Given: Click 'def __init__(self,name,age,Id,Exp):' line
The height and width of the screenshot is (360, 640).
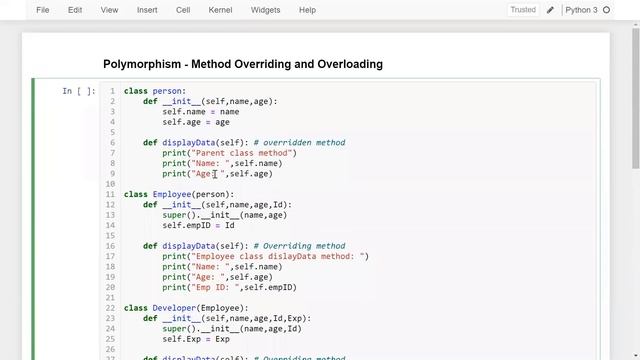Looking at the screenshot, I should (227, 318).
